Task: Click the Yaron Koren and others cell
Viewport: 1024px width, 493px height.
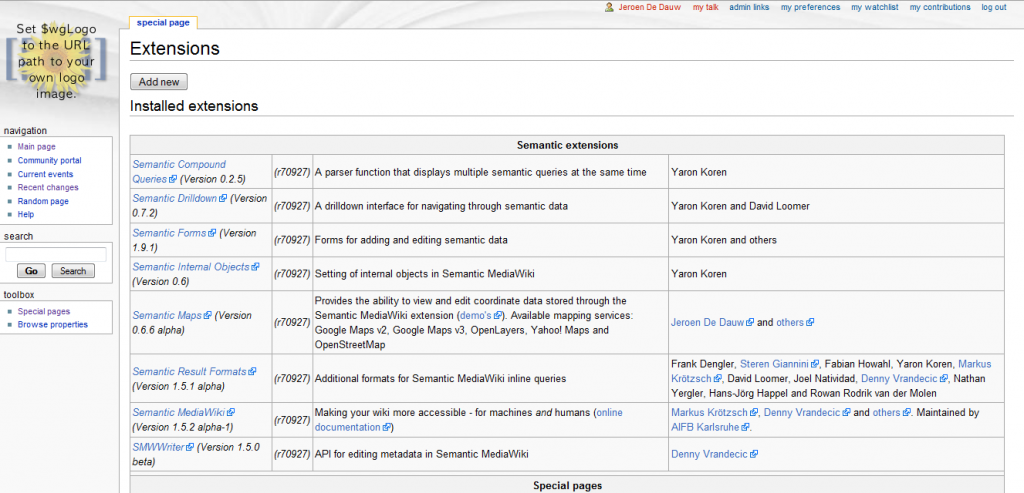Action: 836,240
